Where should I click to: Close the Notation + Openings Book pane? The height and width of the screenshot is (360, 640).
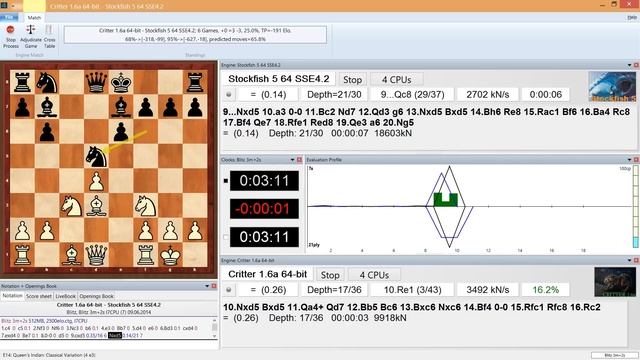pyautogui.click(x=214, y=286)
